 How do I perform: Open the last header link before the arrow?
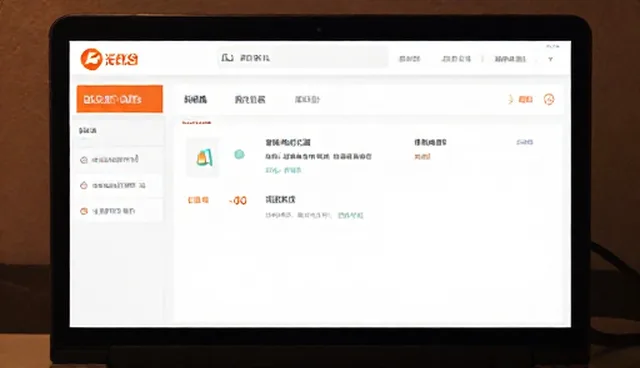510,59
